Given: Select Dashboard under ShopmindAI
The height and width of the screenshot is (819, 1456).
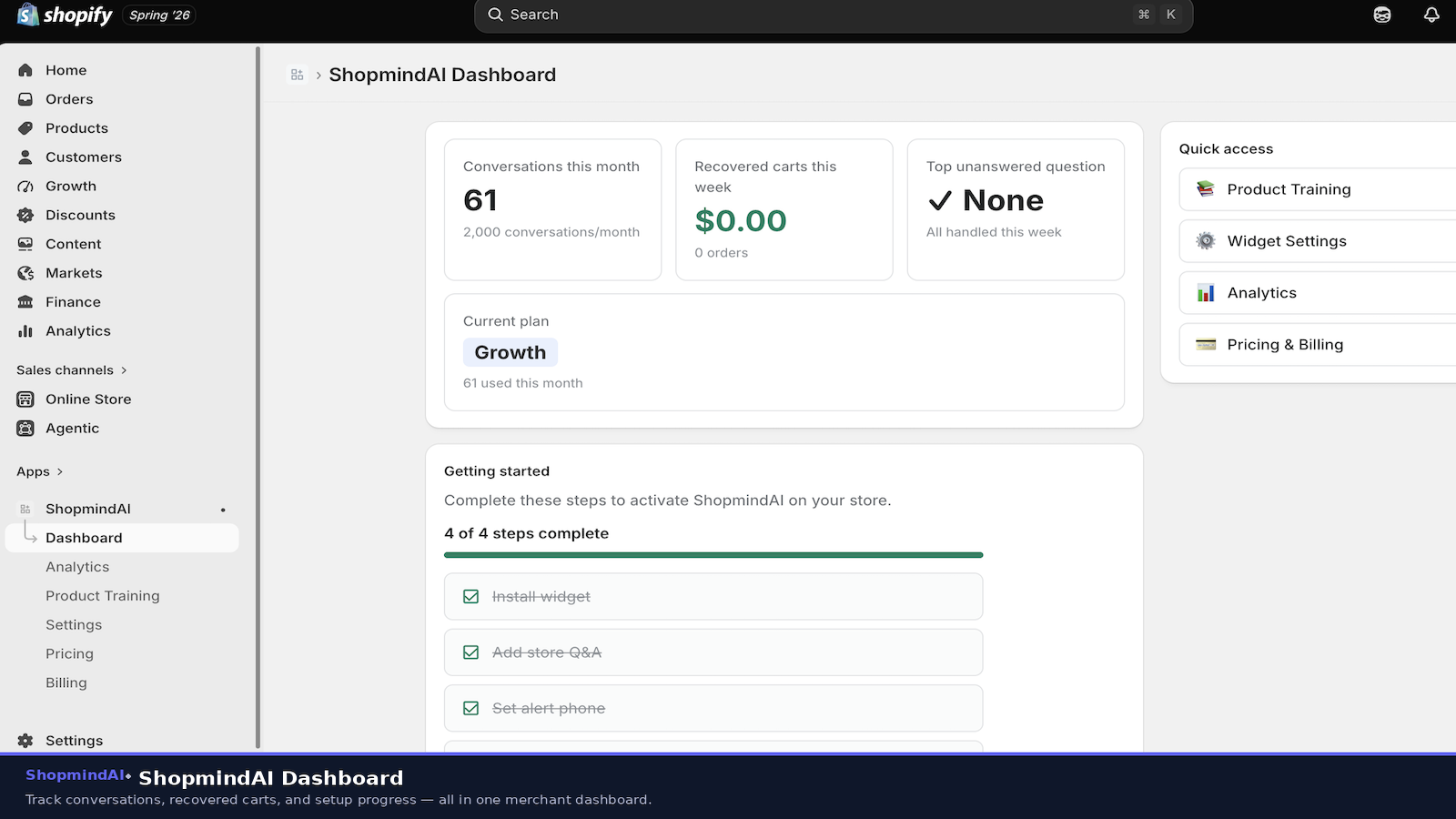Looking at the screenshot, I should (122, 538).
